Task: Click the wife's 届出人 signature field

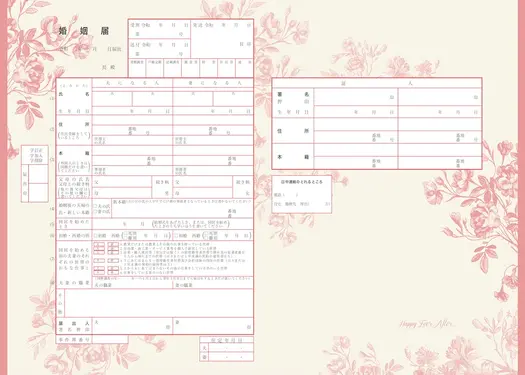Action: [213, 326]
